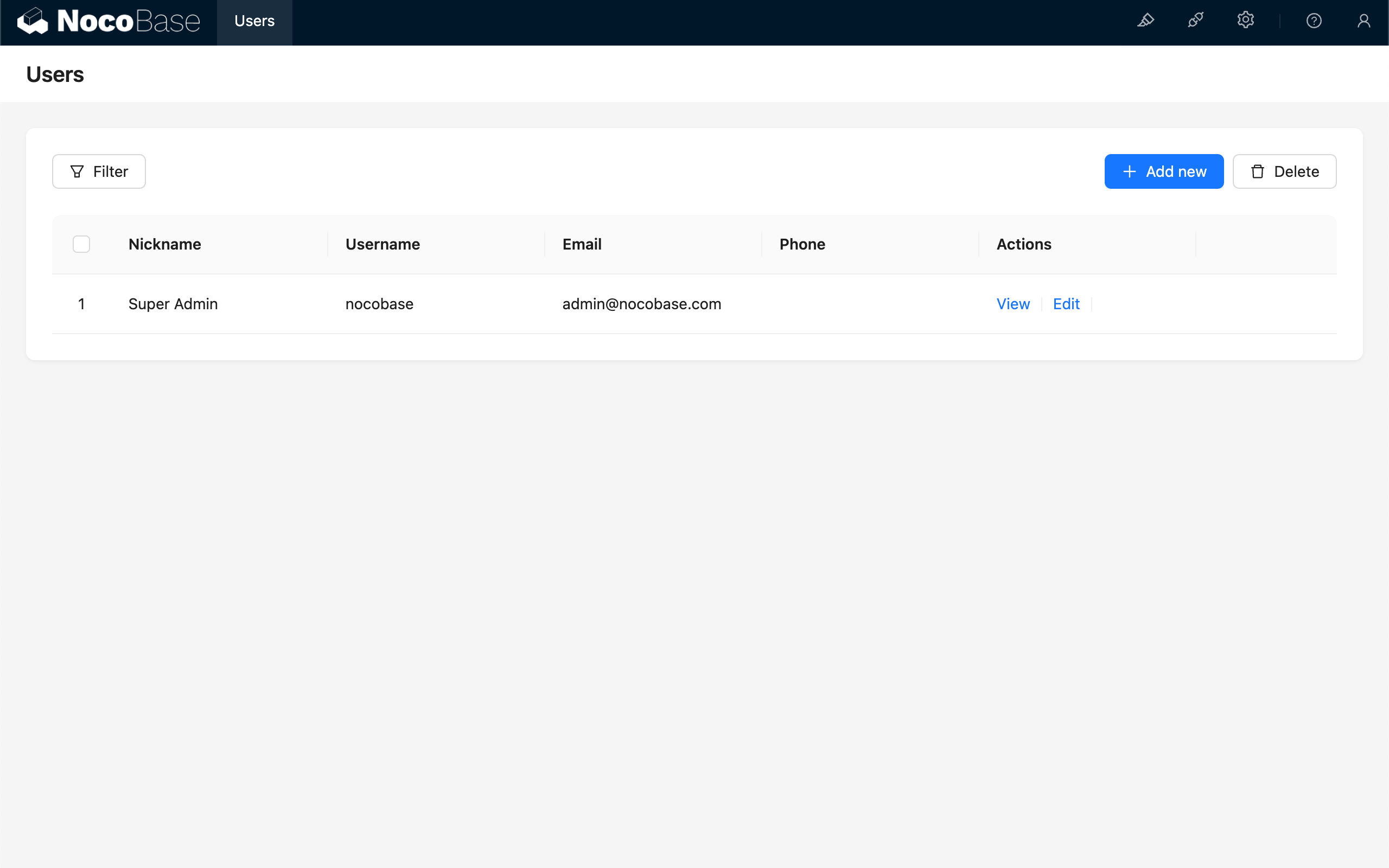Click the Email column header
Viewport: 1389px width, 868px height.
click(582, 244)
